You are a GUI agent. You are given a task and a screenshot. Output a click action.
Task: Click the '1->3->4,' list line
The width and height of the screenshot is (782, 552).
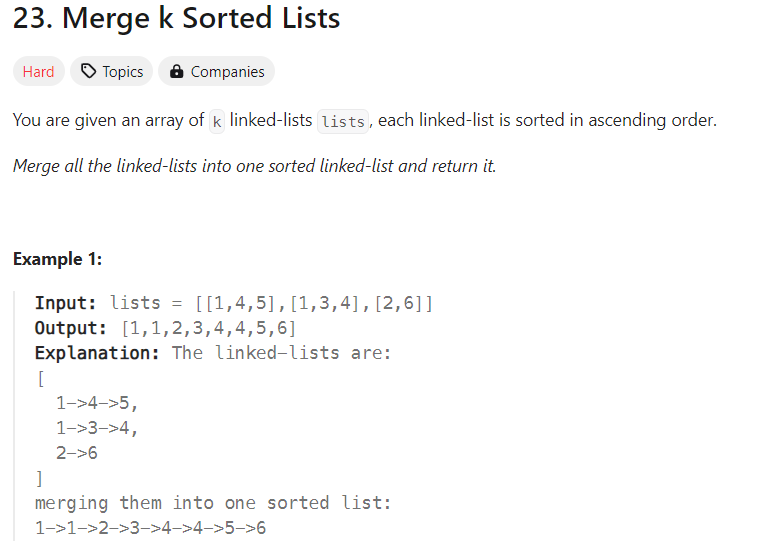(97, 428)
